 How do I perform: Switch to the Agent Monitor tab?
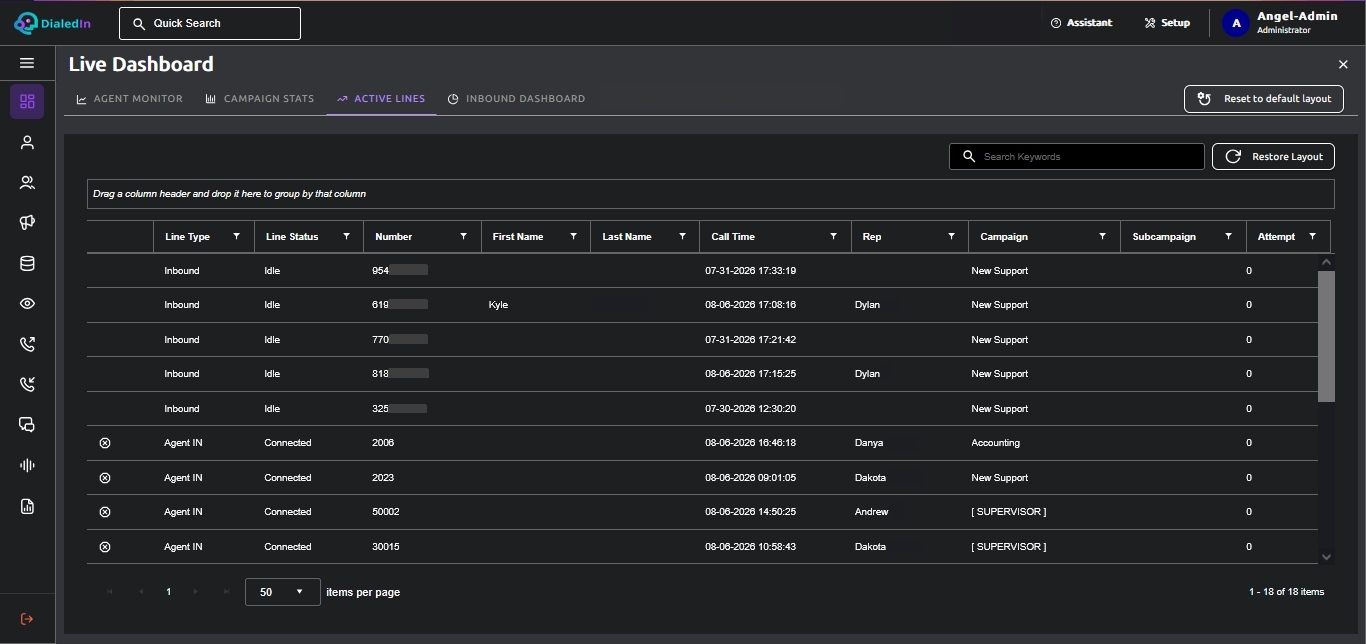[130, 99]
